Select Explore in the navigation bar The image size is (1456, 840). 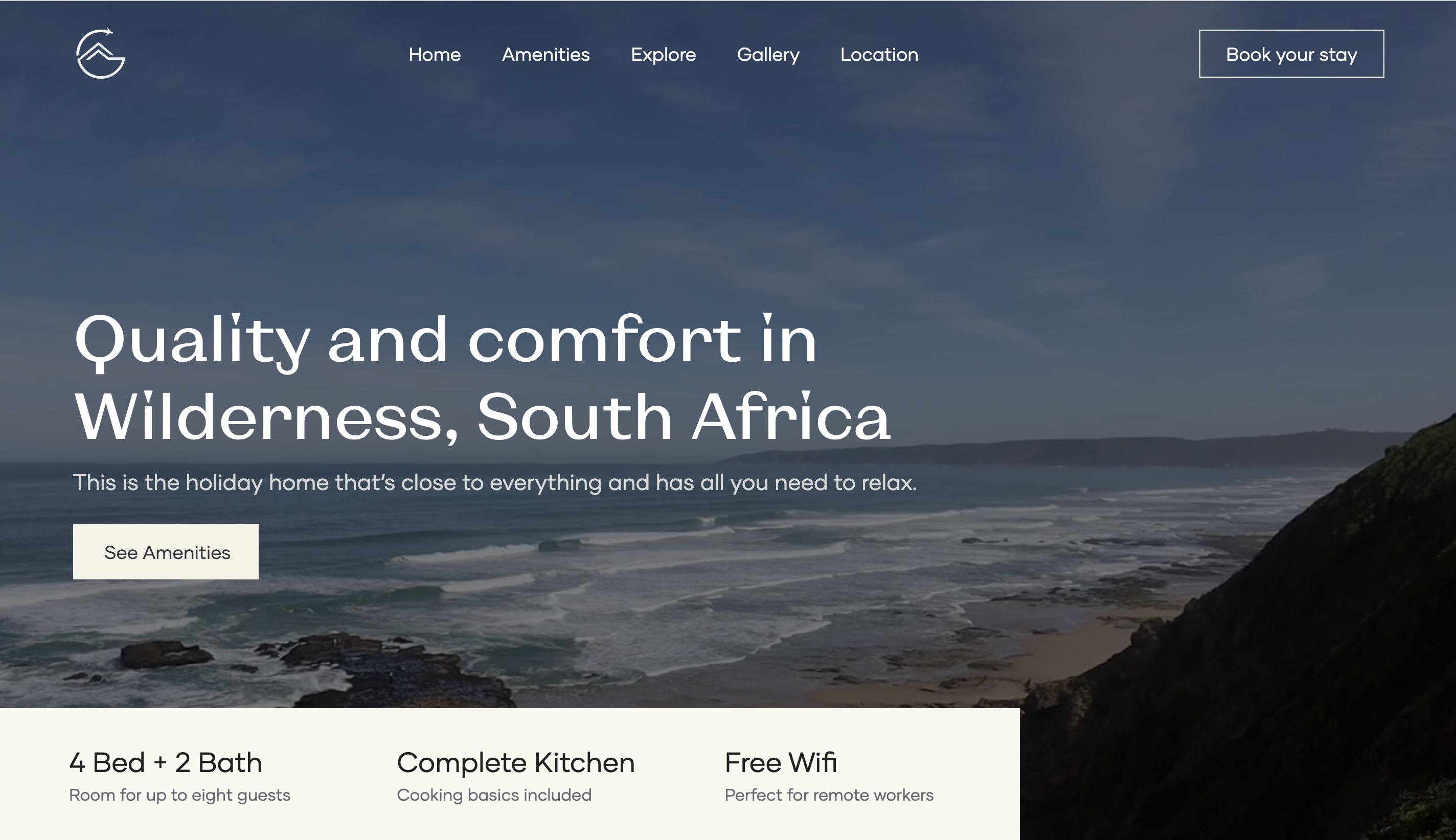click(663, 55)
